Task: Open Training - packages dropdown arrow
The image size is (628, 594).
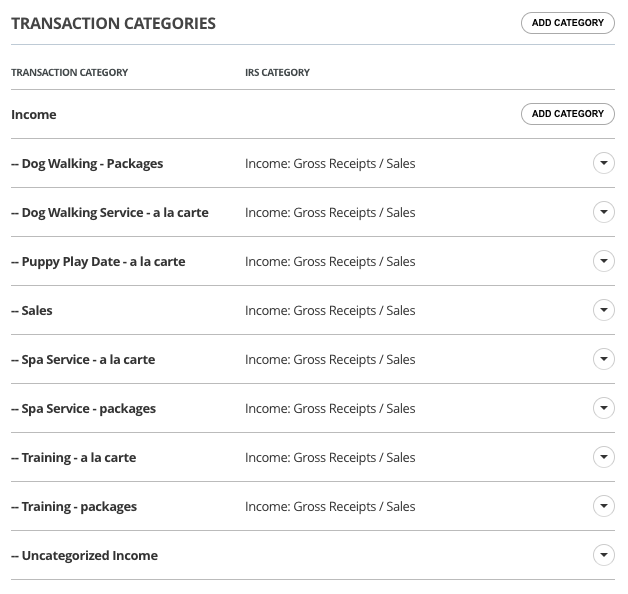Action: point(603,506)
